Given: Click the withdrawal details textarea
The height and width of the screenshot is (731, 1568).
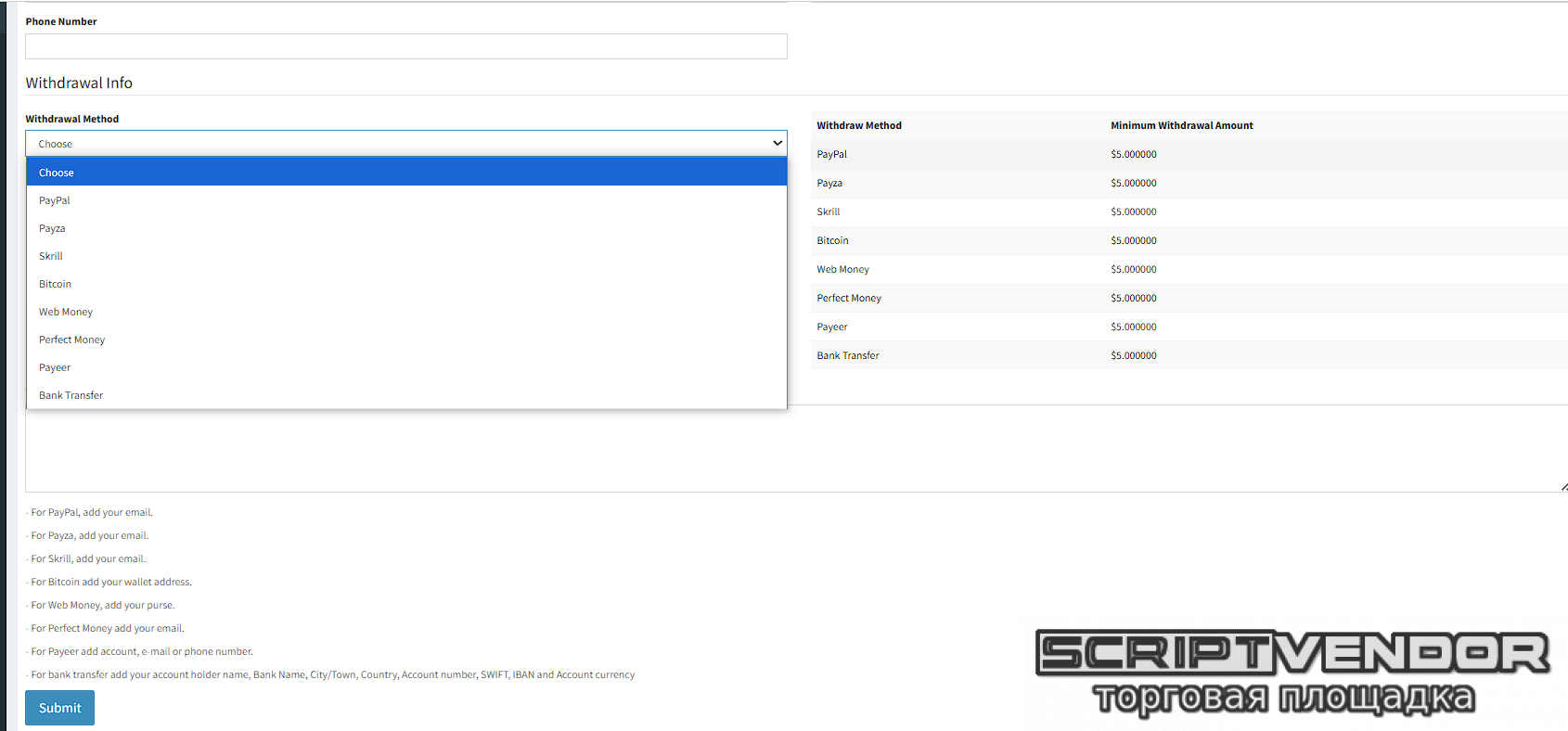Looking at the screenshot, I should pyautogui.click(x=796, y=450).
